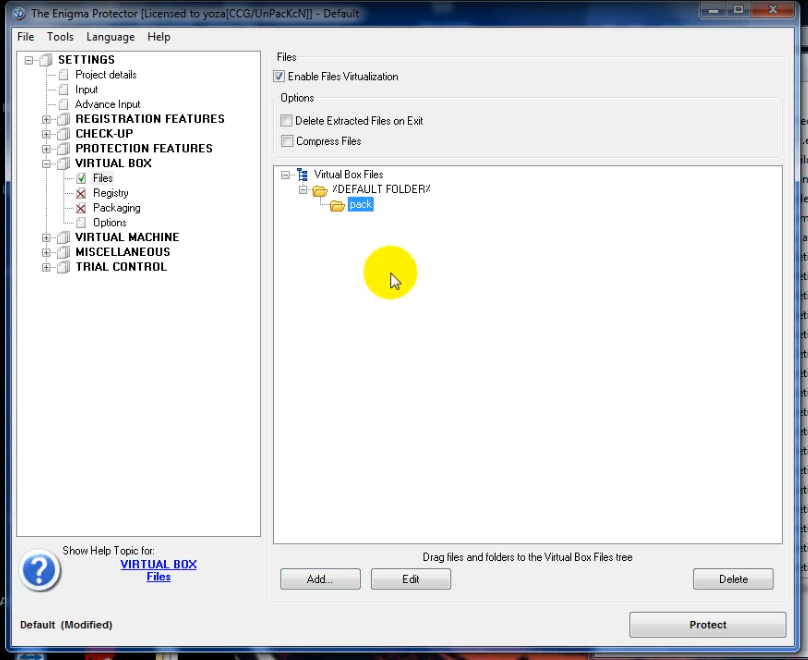Click the CHECK-UP pages icon
Viewport: 808px width, 660px height.
pyautogui.click(x=63, y=134)
